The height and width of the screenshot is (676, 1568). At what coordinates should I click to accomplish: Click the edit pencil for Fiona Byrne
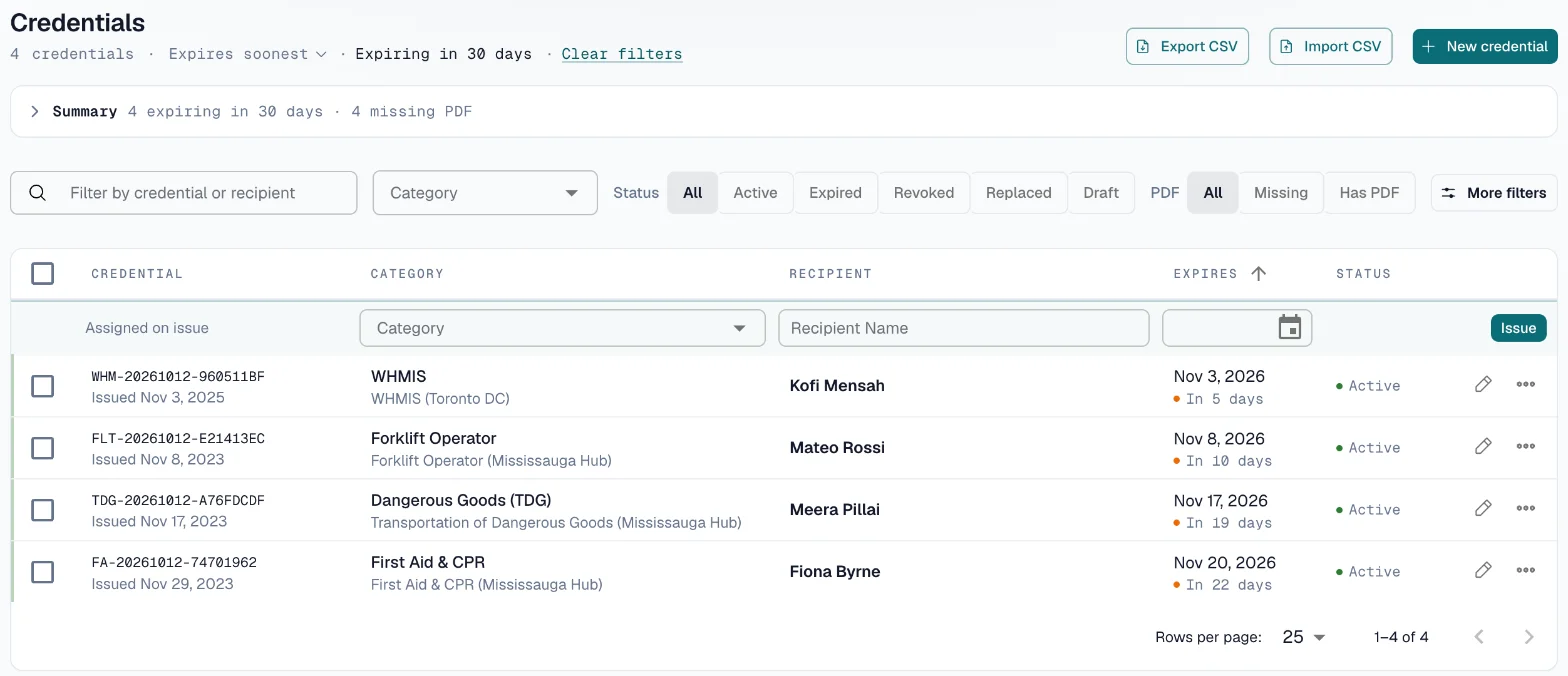pos(1483,570)
